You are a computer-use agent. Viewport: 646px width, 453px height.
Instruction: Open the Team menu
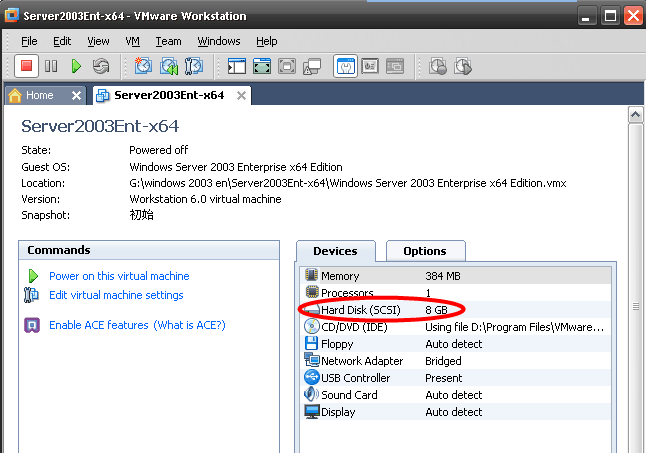[x=168, y=41]
